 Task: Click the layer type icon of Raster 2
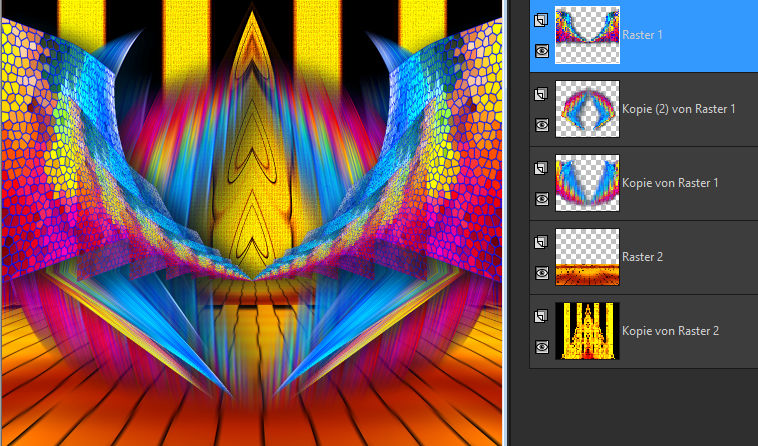click(541, 242)
